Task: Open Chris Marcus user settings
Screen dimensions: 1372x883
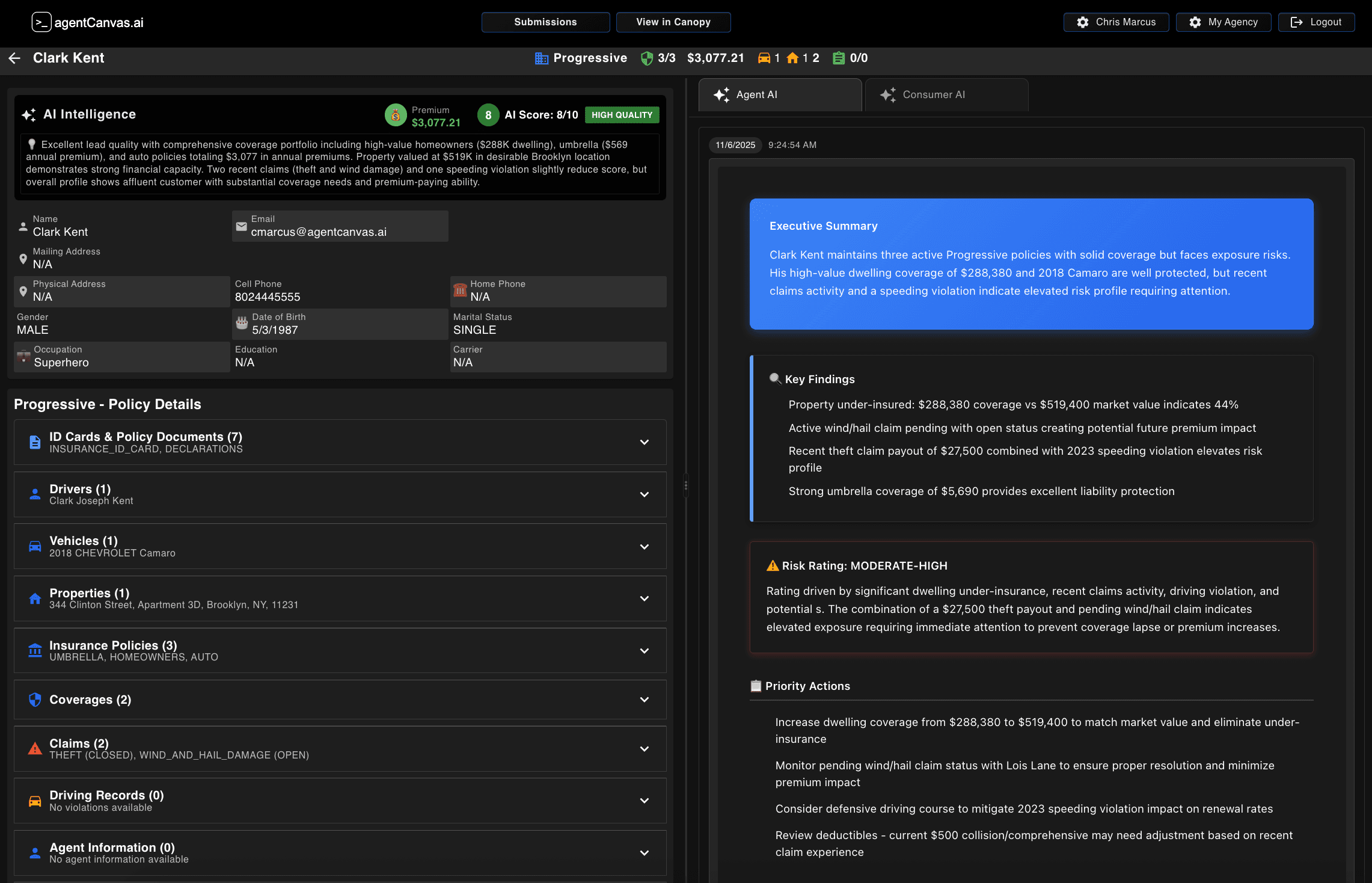Action: [x=1116, y=22]
